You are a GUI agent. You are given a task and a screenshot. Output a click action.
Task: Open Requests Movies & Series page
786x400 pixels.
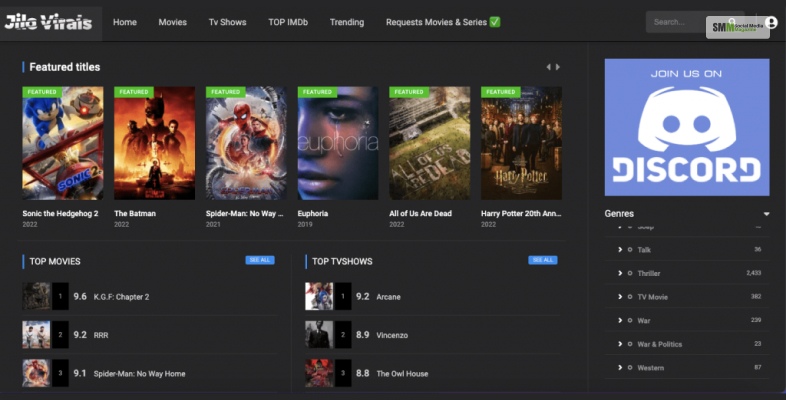point(443,22)
